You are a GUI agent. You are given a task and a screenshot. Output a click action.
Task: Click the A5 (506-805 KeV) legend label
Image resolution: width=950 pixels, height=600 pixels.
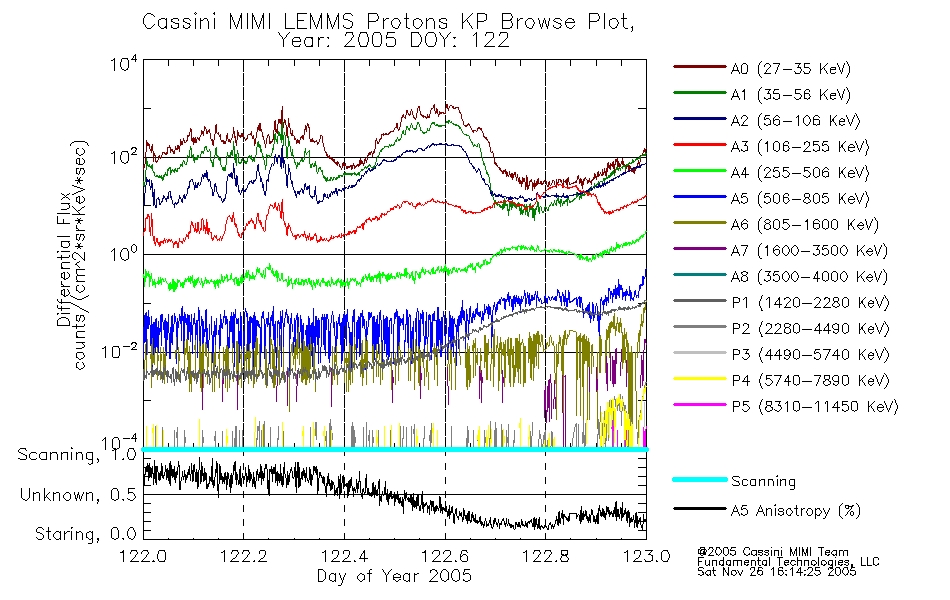pos(800,199)
